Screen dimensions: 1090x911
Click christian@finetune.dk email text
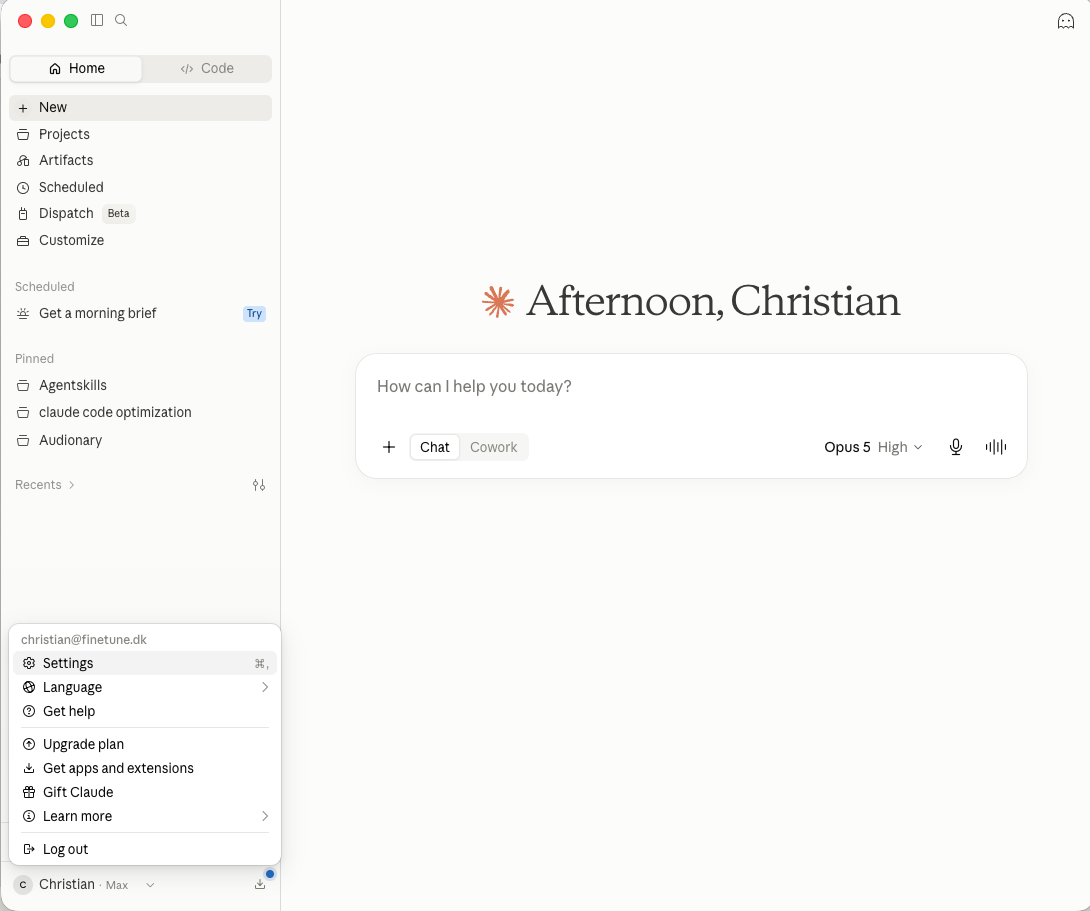coord(83,639)
